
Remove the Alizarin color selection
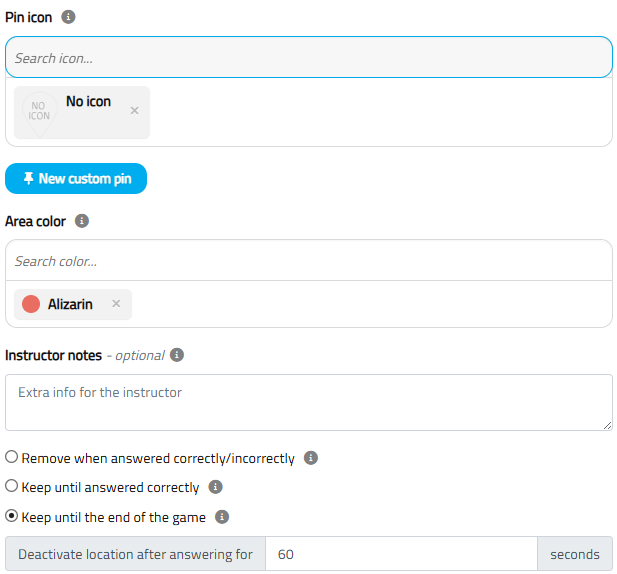[x=116, y=303]
